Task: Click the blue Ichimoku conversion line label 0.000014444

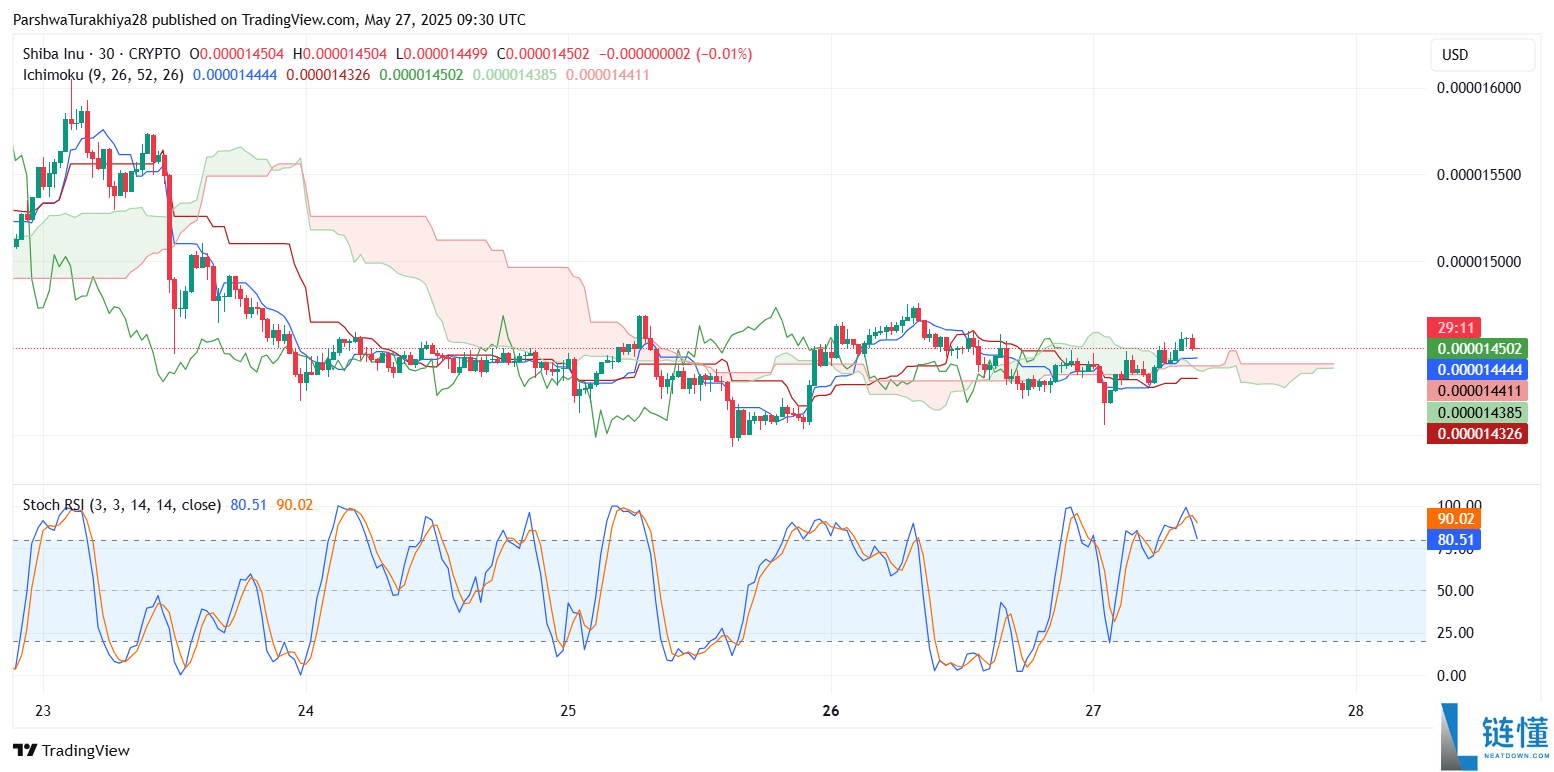Action: [1477, 369]
